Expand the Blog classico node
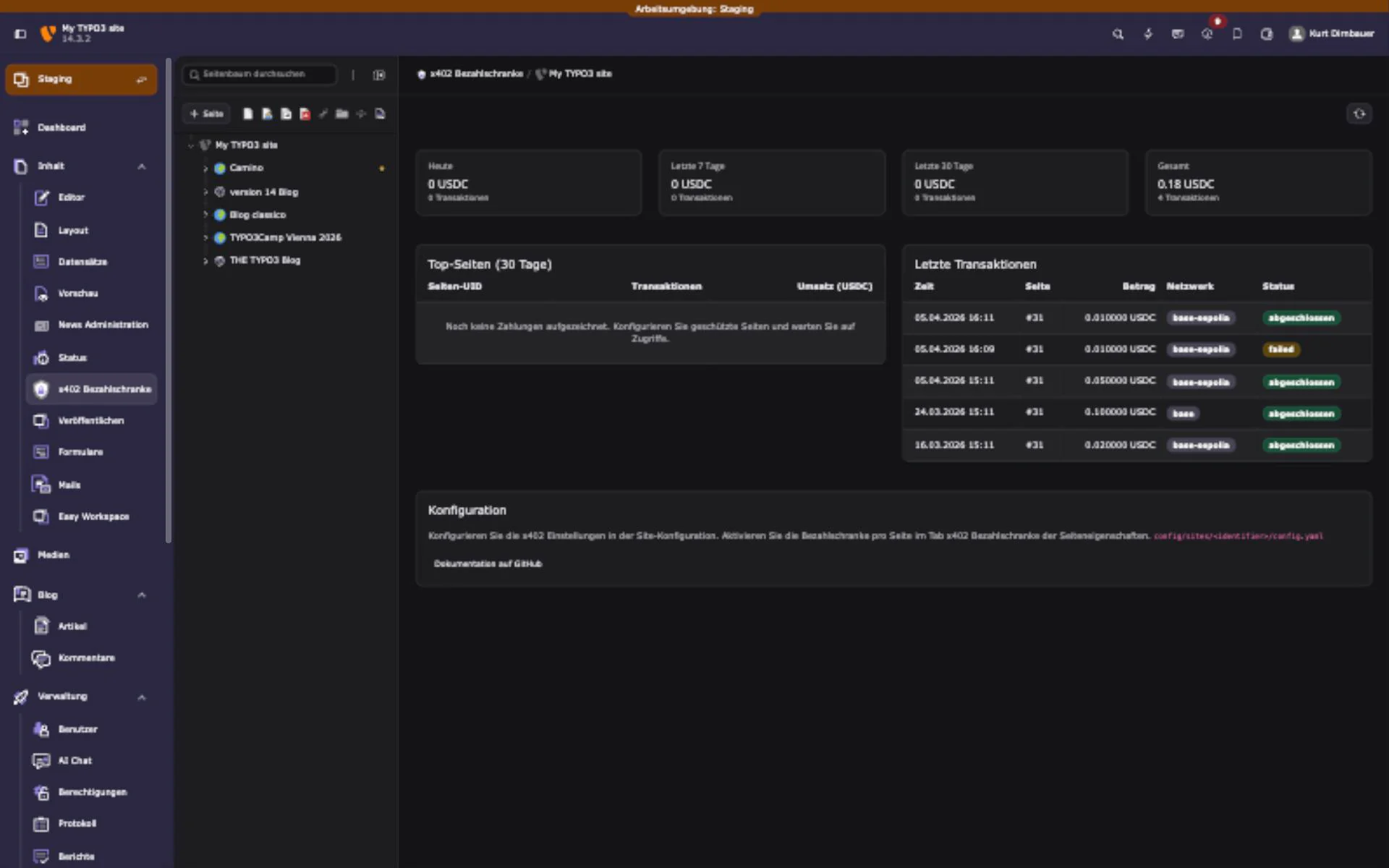 205,215
